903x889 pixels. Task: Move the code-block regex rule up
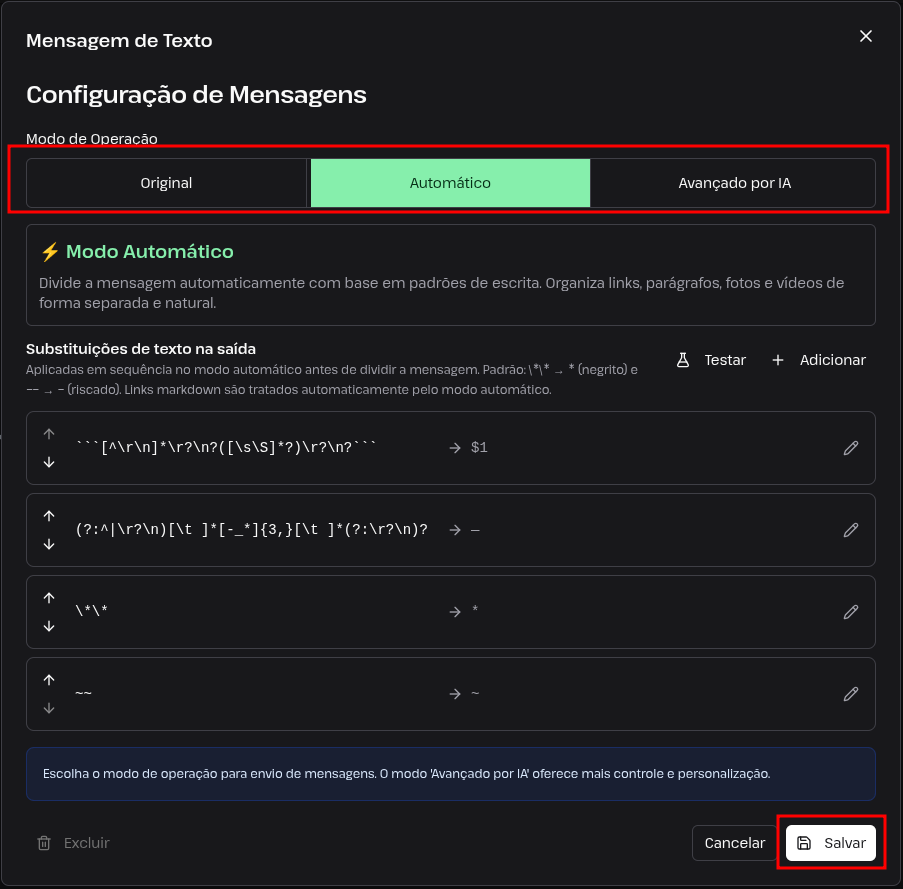coord(49,434)
